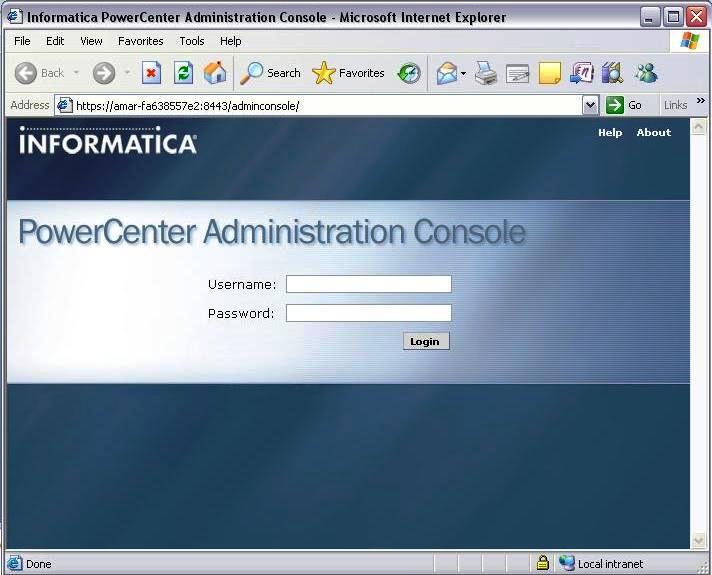Minimize the browser window
This screenshot has width=712, height=575.
click(650, 17)
